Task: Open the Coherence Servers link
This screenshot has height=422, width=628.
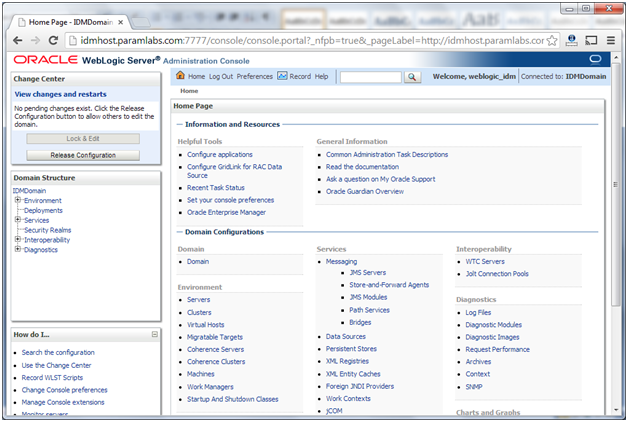Action: [x=215, y=350]
